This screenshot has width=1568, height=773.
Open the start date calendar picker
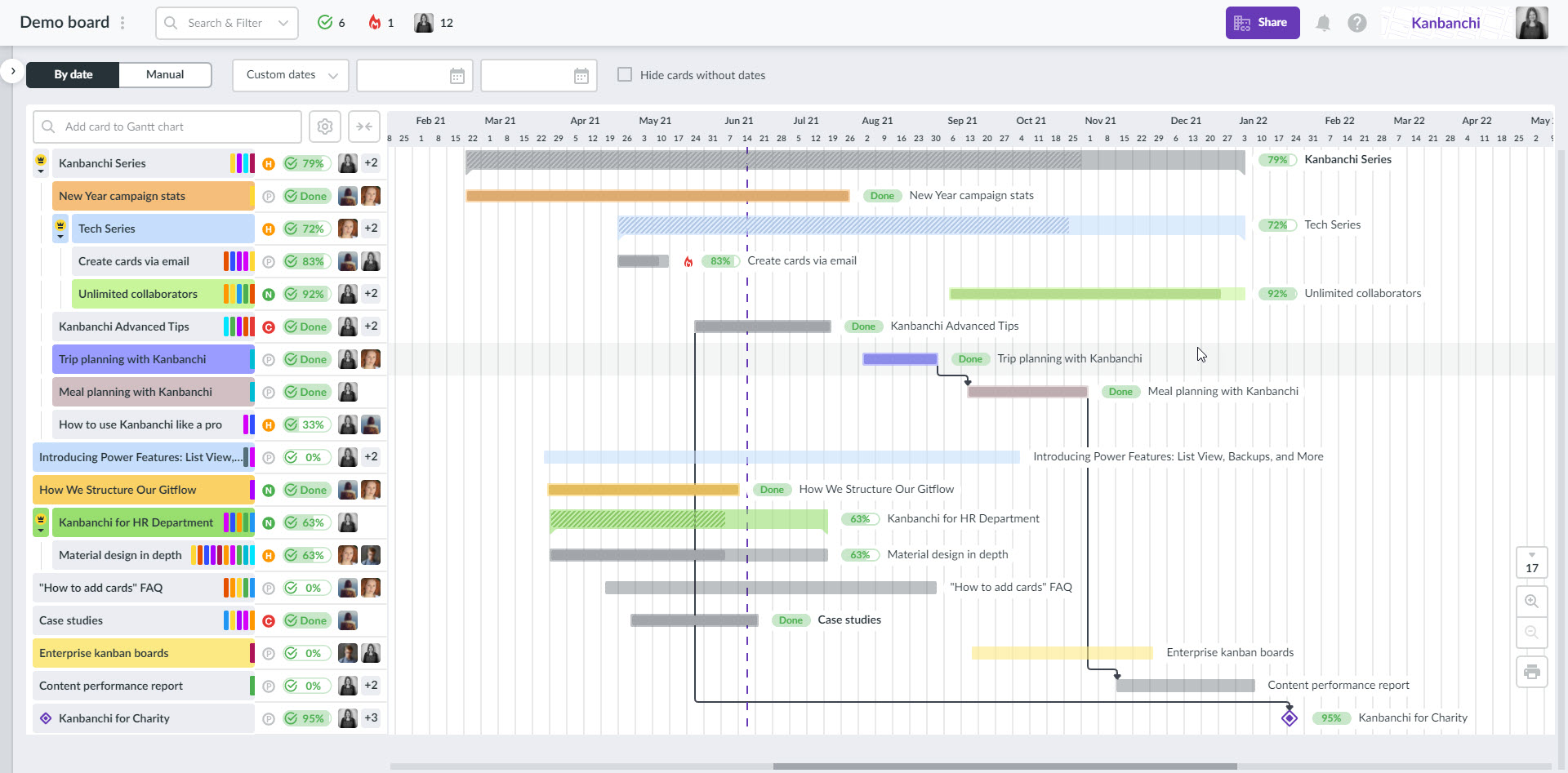[457, 76]
